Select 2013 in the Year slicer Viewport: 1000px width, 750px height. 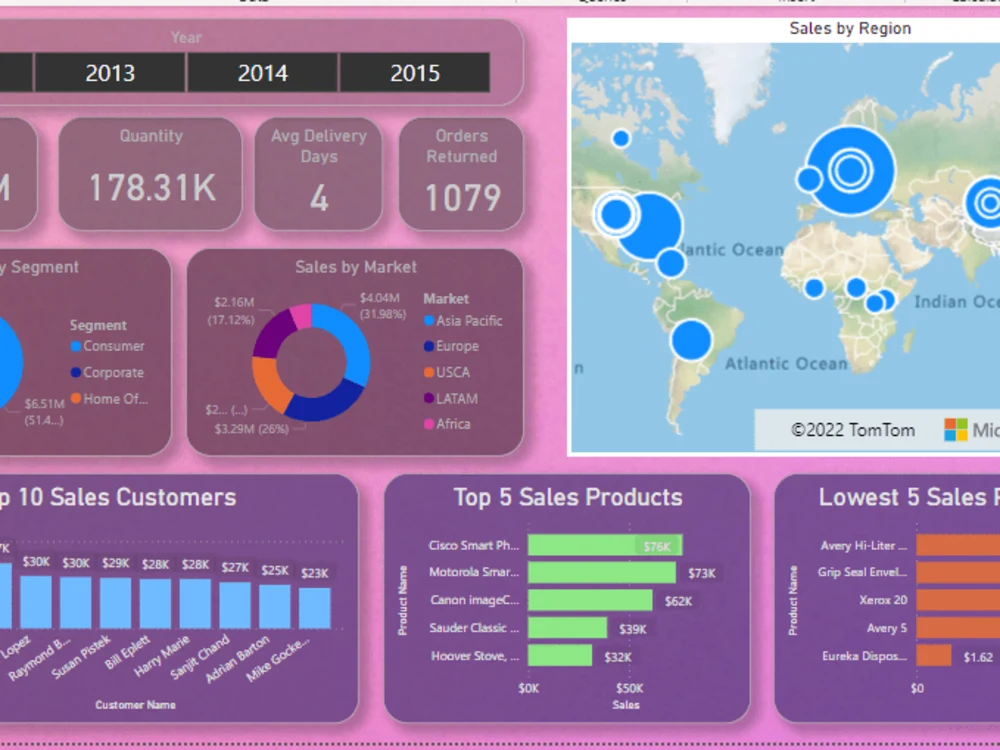click(x=110, y=73)
